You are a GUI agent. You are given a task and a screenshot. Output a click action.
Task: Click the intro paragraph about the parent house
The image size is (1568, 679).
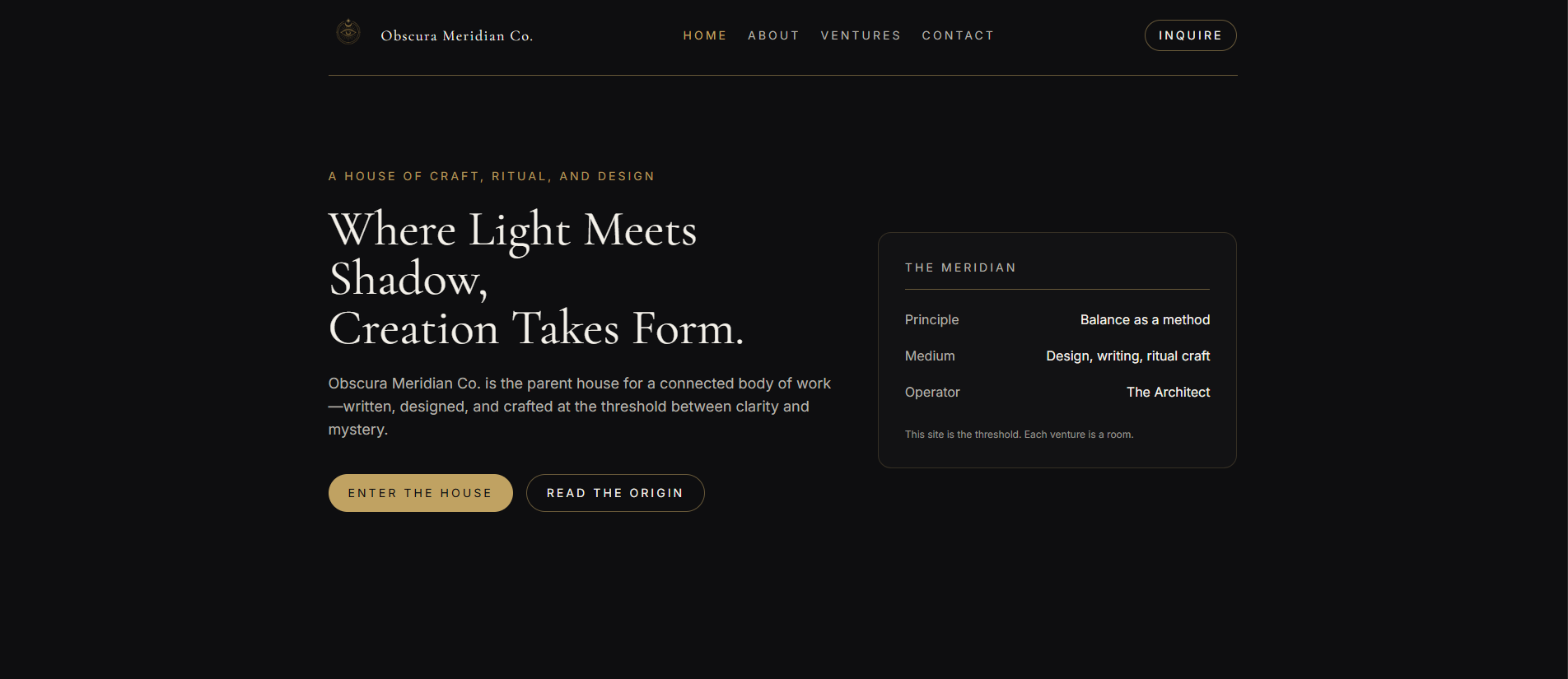tap(579, 406)
